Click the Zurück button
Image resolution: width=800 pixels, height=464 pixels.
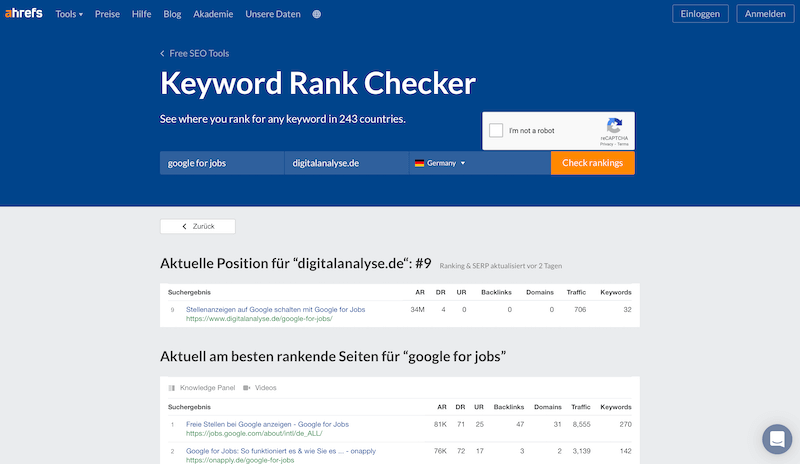[x=198, y=226]
